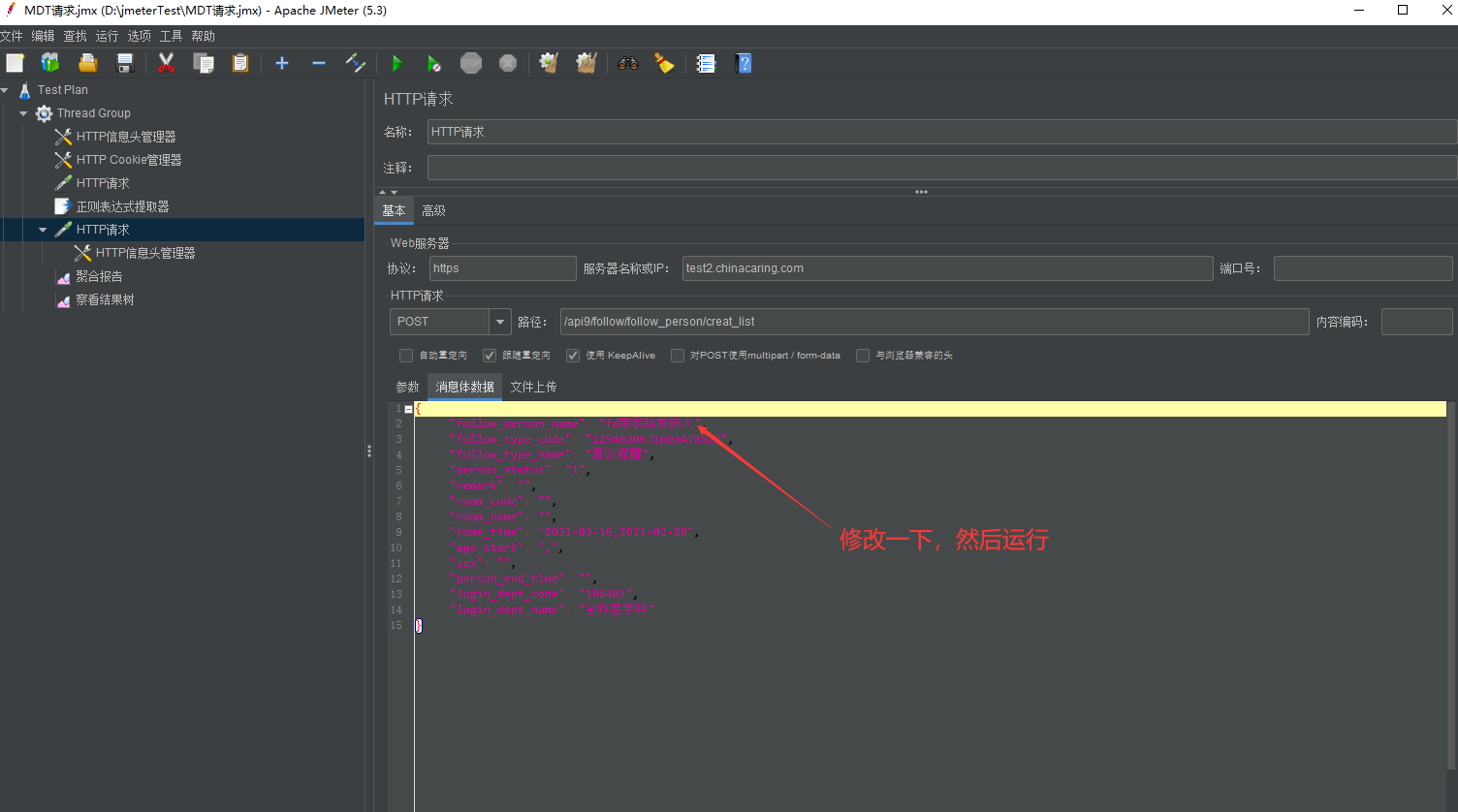This screenshot has height=812, width=1458.
Task: Open the 查找 menu
Action: 76,36
